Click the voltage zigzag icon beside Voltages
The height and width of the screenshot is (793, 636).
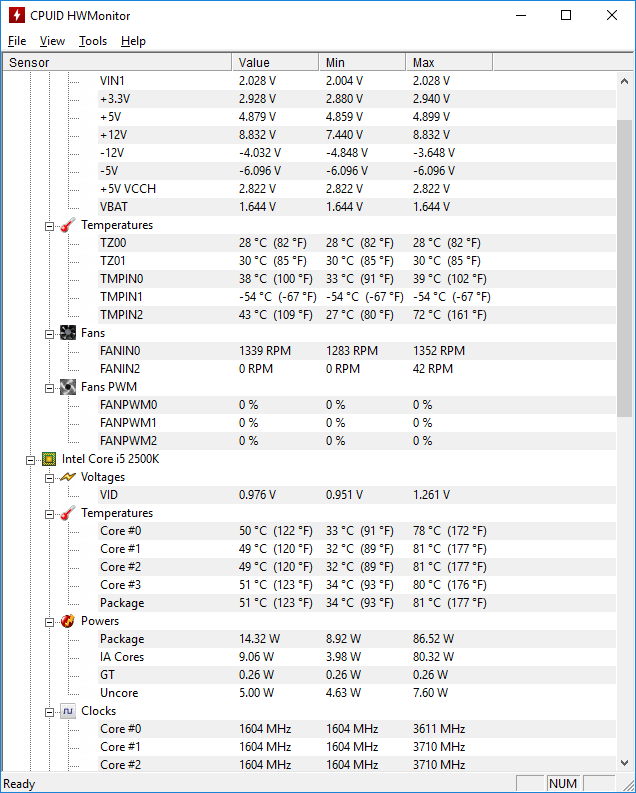tap(68, 477)
